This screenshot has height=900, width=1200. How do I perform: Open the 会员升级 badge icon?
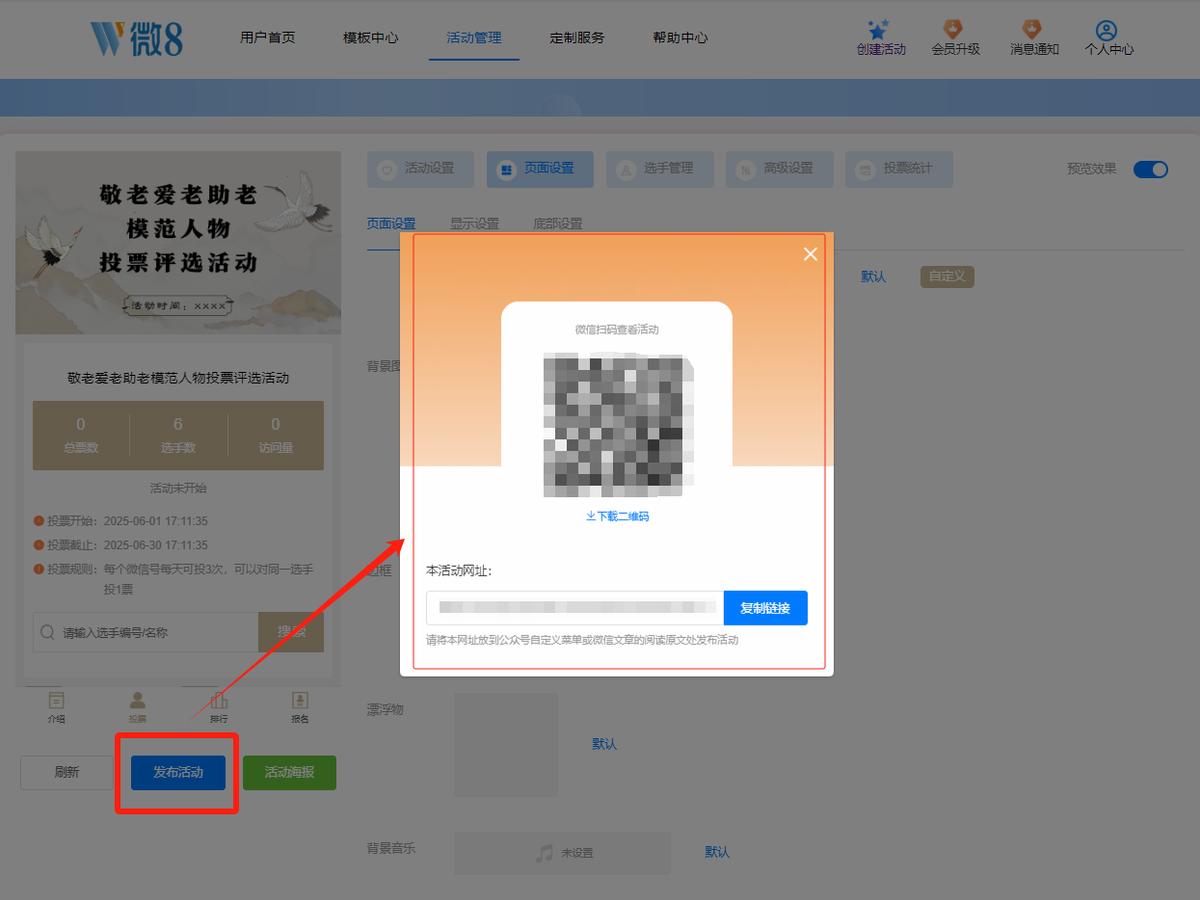(x=955, y=29)
